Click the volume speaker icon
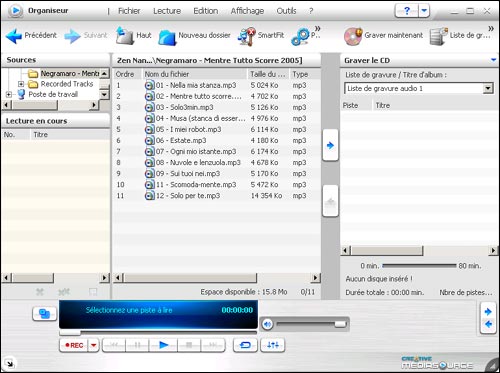 pos(267,324)
